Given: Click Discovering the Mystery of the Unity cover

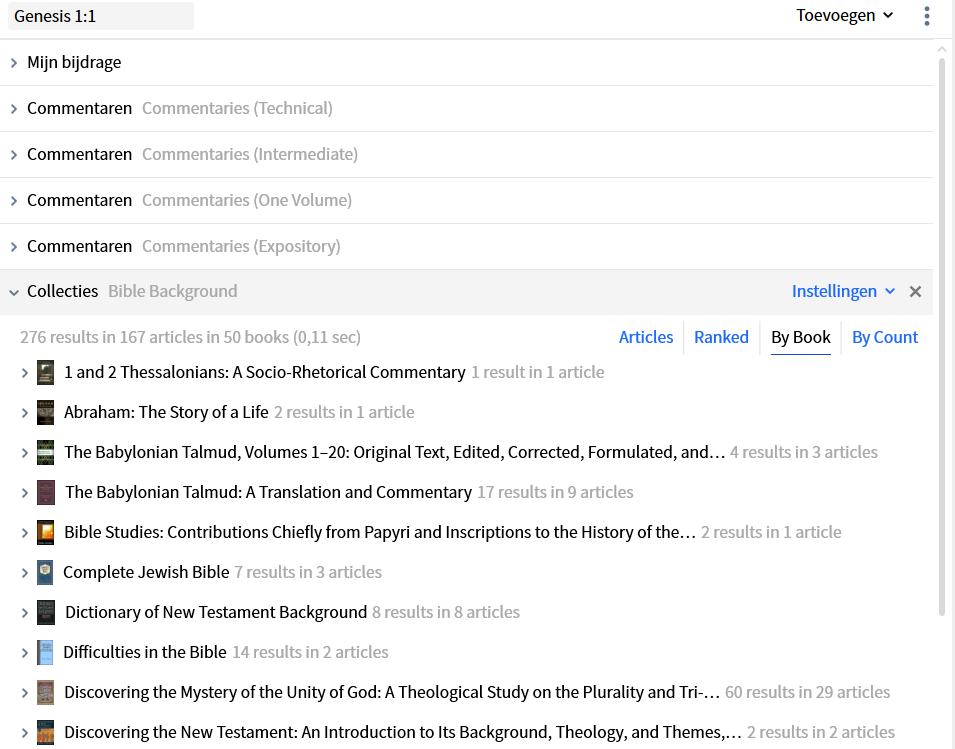Looking at the screenshot, I should (46, 693).
